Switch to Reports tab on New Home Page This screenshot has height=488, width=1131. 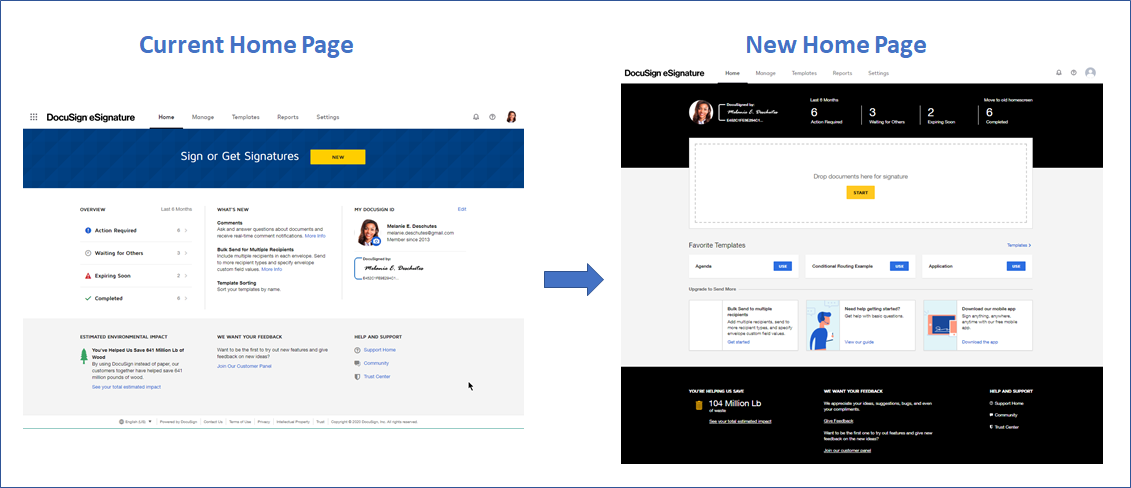(842, 73)
